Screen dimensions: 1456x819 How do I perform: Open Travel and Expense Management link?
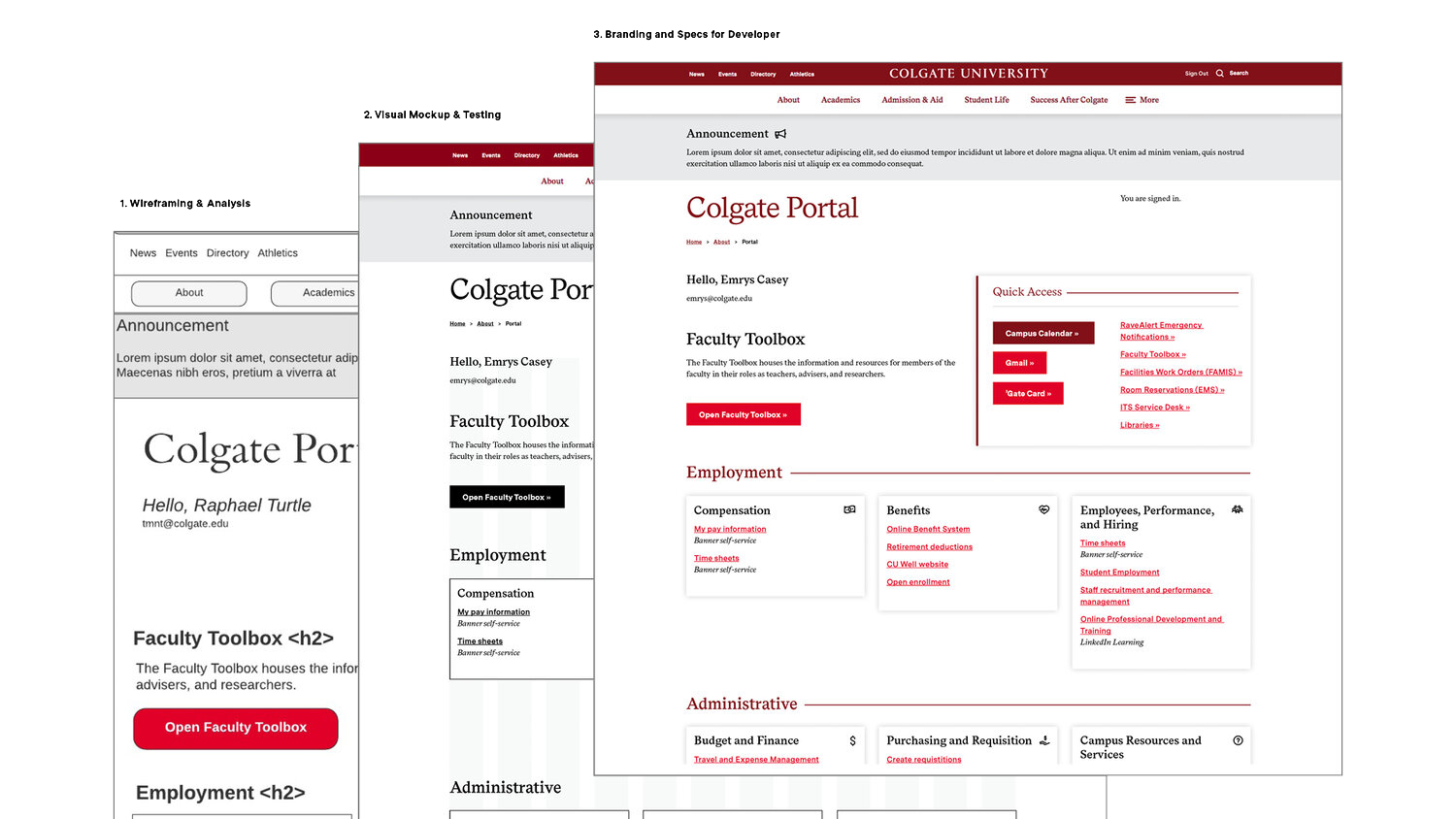(x=756, y=760)
